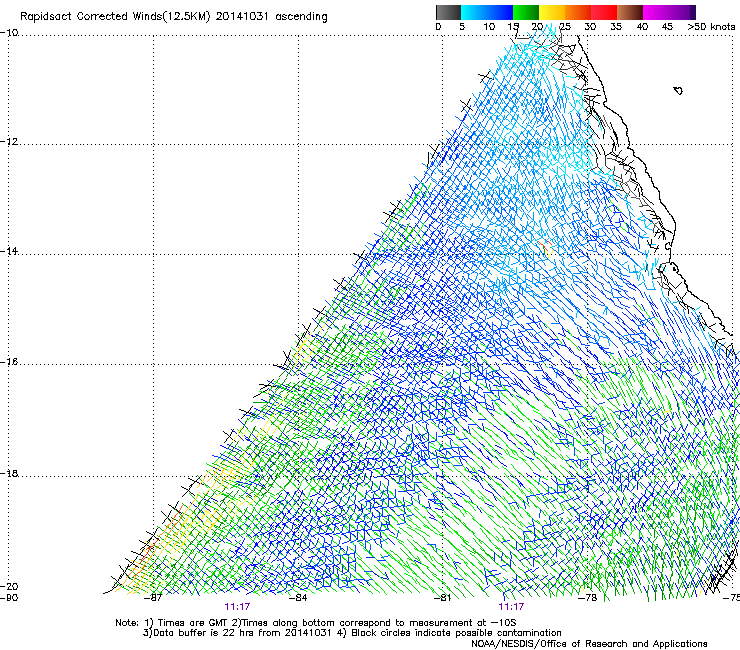The image size is (740, 650).
Task: Click the '-14' latitude axis label
Action: 9,251
